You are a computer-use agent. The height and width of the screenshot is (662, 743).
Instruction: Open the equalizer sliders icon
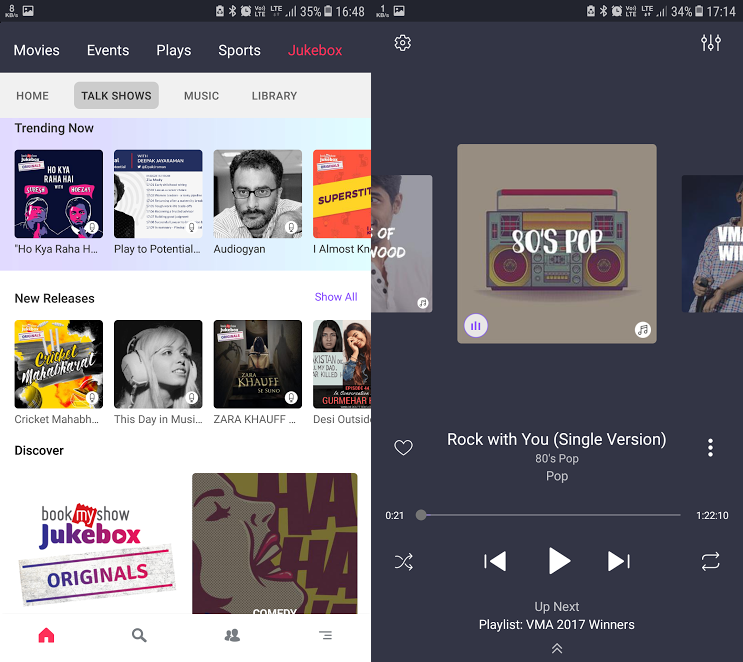711,43
